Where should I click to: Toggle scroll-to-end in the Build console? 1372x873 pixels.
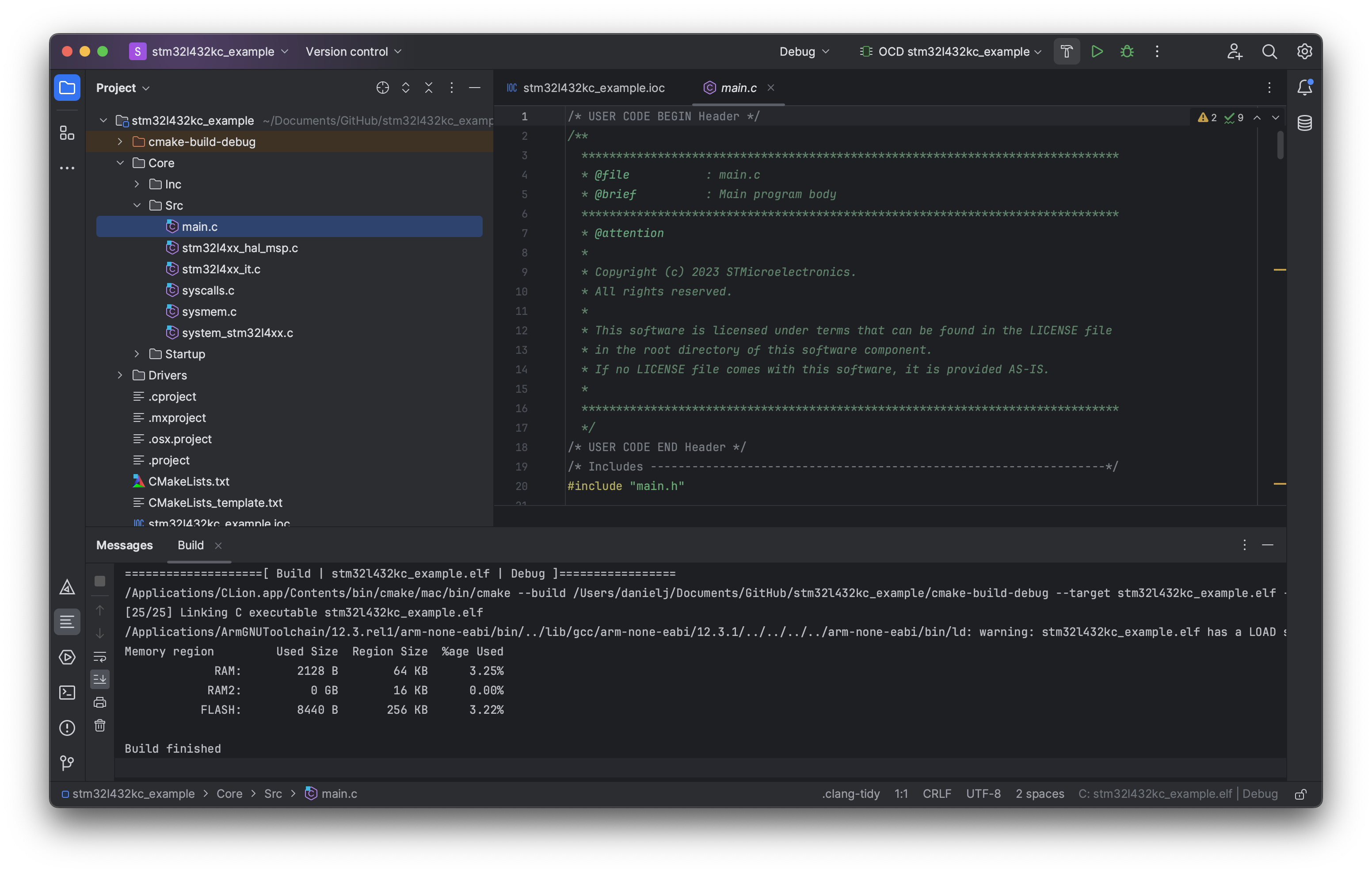(x=100, y=678)
